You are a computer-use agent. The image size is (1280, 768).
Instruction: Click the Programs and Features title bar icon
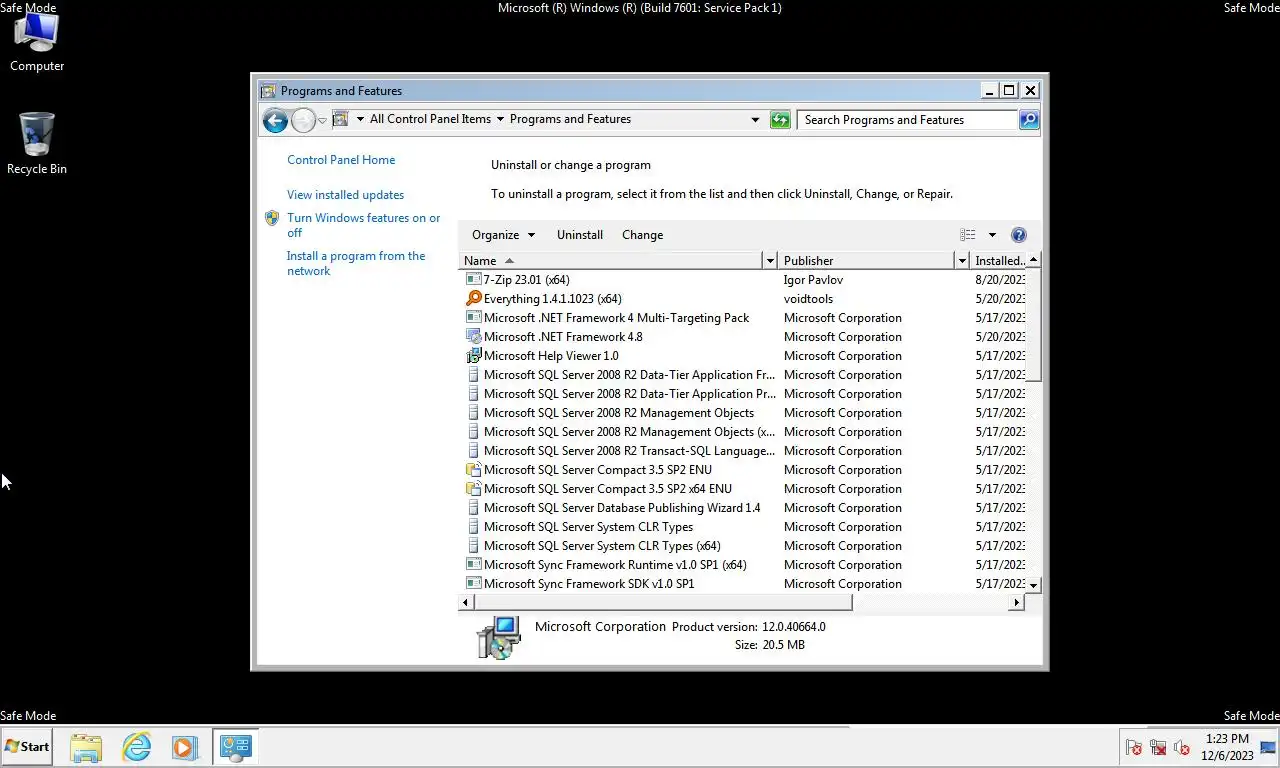point(268,91)
